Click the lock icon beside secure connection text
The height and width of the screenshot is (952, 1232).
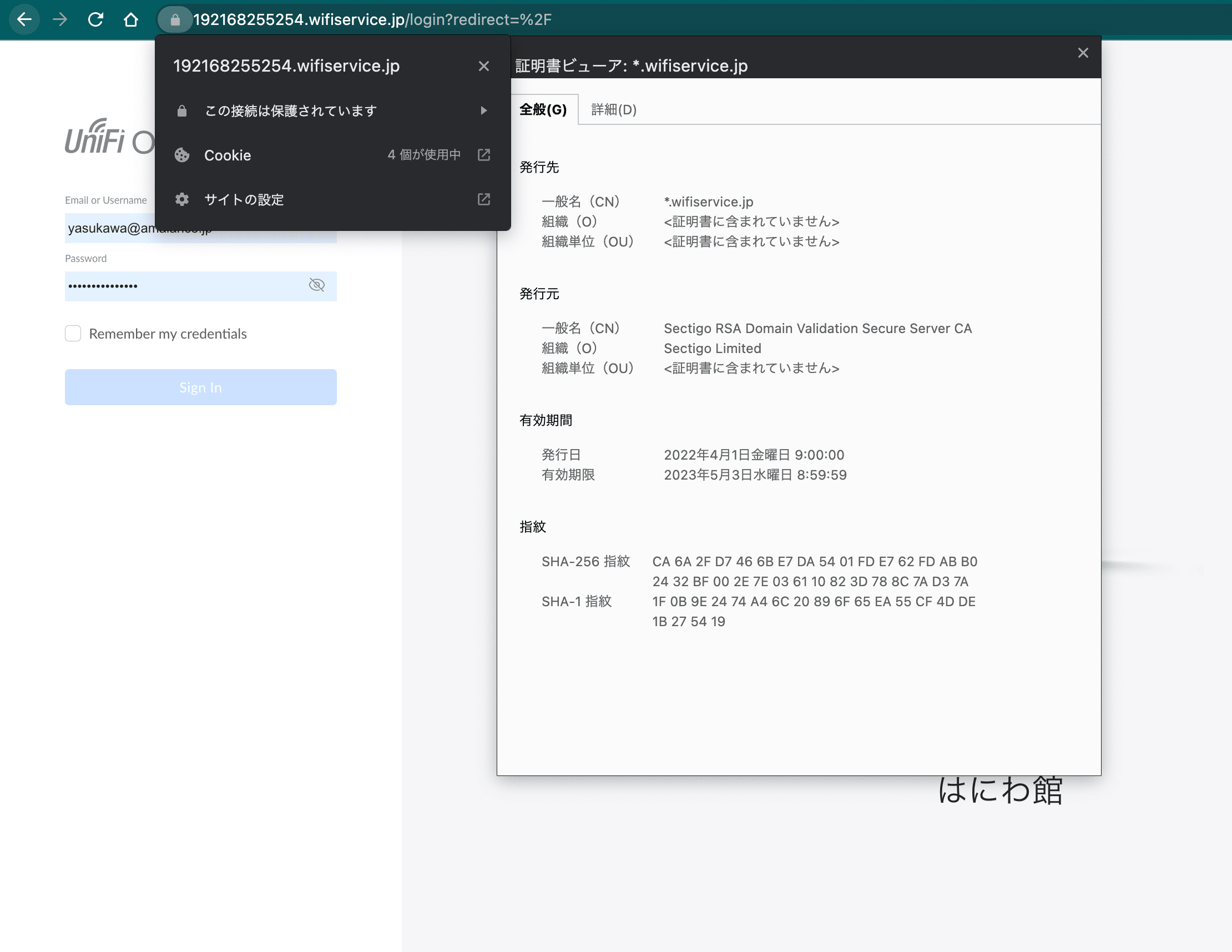(181, 110)
